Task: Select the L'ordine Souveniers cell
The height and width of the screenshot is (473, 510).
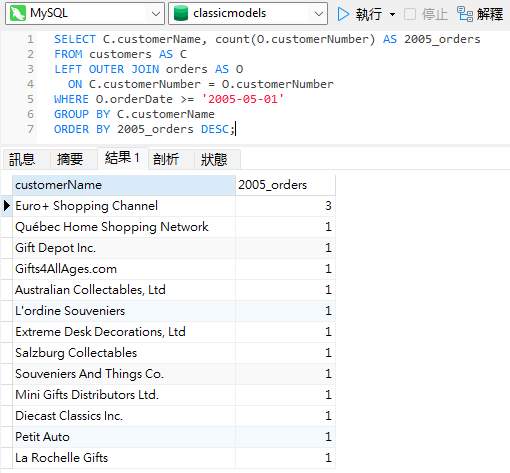Action: pos(124,311)
